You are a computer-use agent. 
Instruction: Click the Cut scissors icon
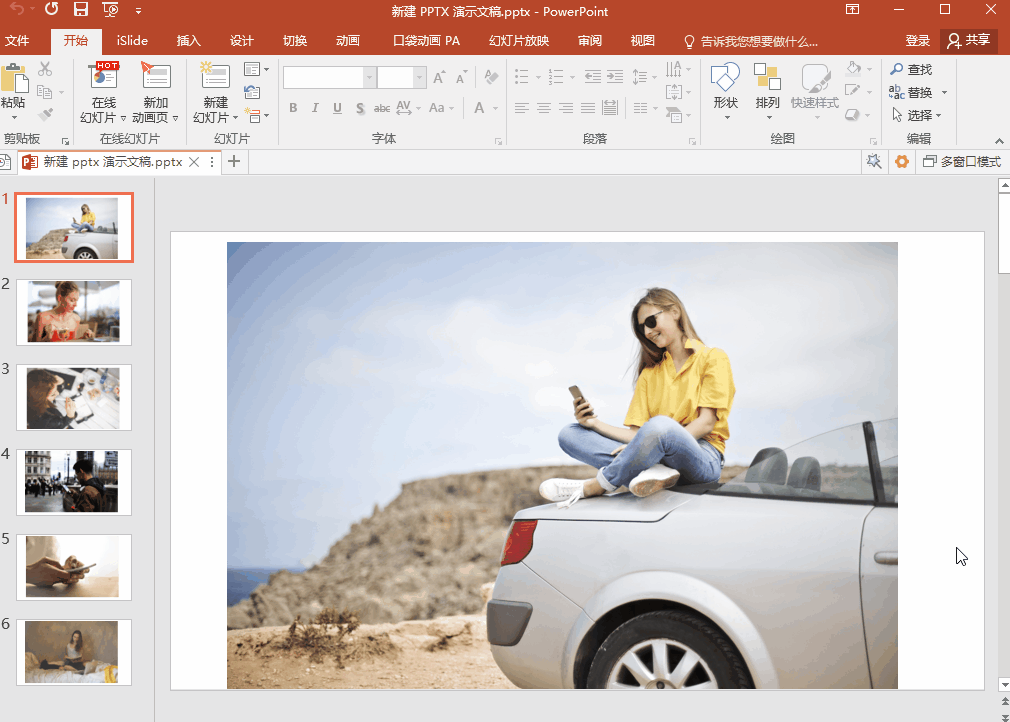(x=45, y=69)
